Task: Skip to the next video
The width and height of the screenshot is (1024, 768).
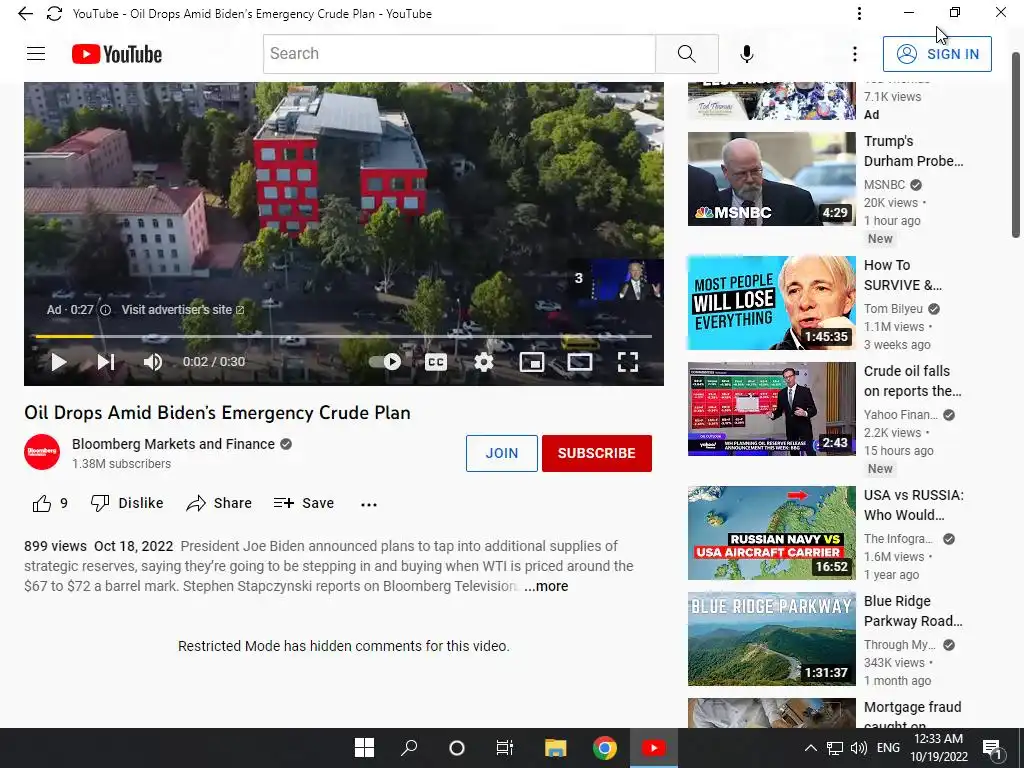Action: pyautogui.click(x=106, y=362)
